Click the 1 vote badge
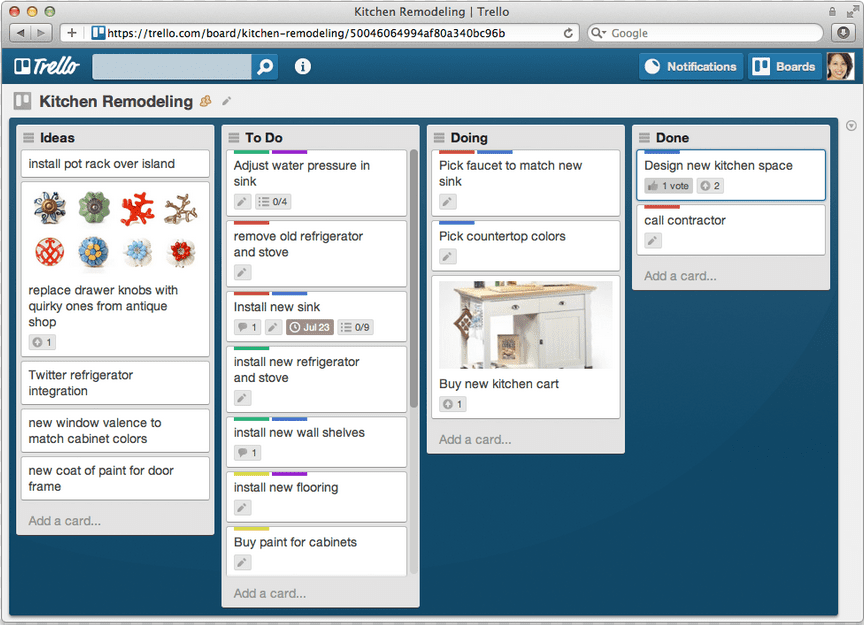Viewport: 864px width, 625px height. point(668,186)
